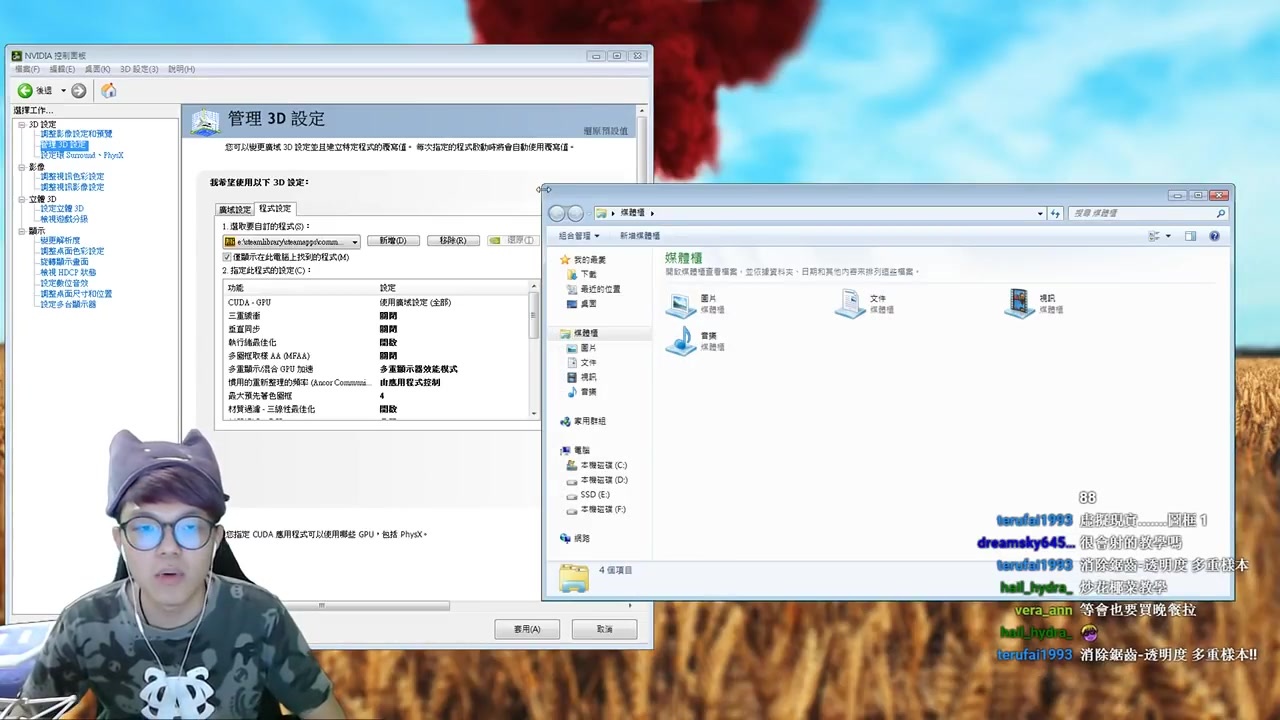Open 設定多台顯示器 tree item
Viewport: 1280px width, 720px height.
click(68, 304)
